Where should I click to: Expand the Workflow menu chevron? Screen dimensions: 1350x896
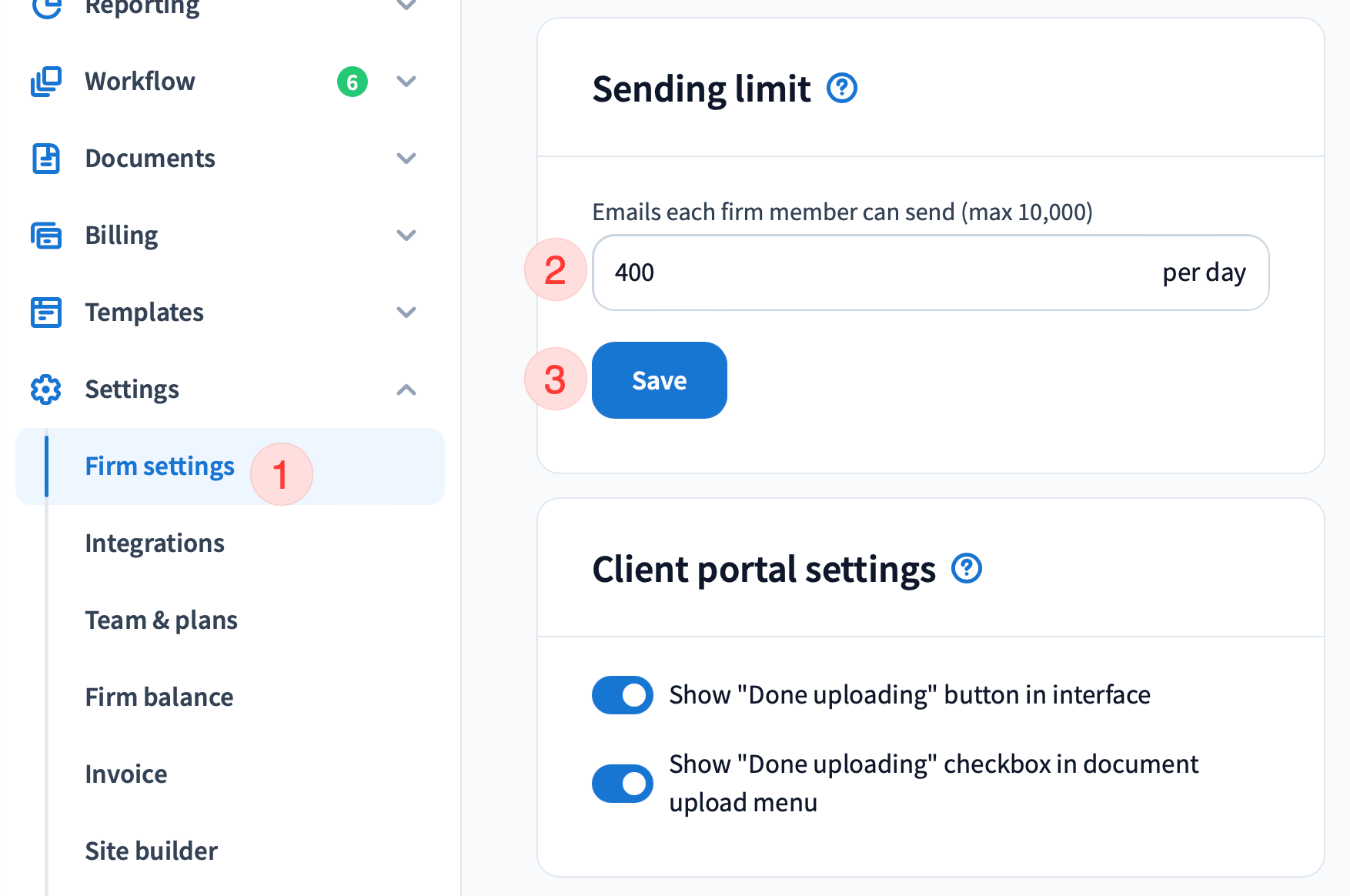[x=406, y=82]
